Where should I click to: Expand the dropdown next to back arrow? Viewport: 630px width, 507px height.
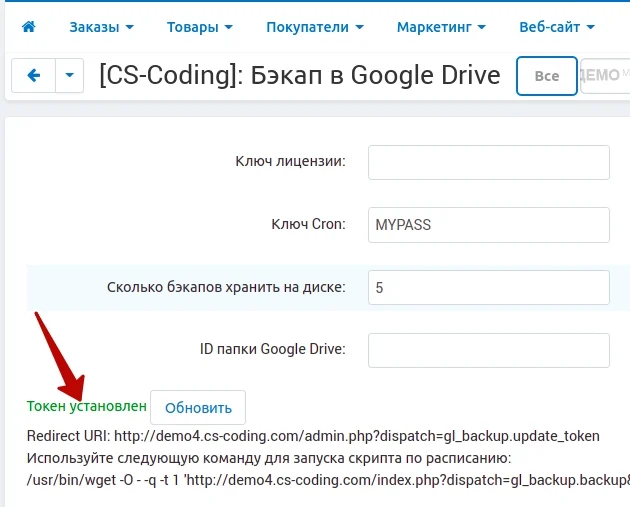tap(70, 76)
